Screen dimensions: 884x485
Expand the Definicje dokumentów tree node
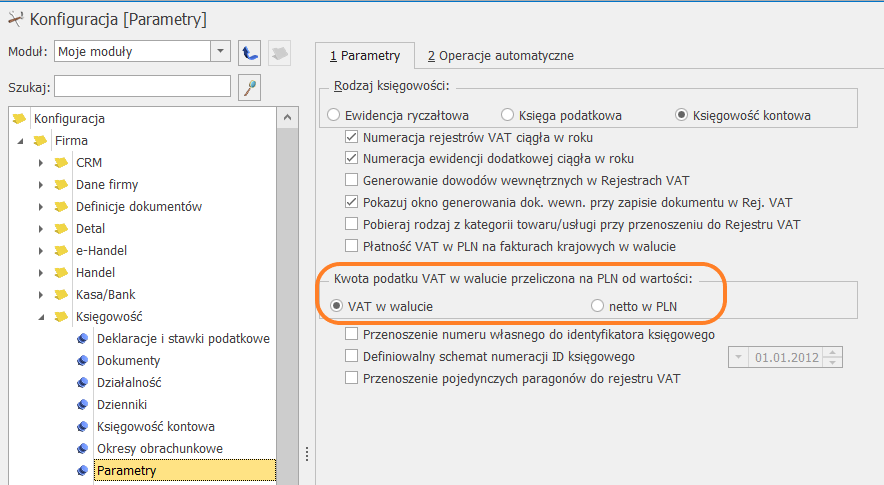click(41, 207)
